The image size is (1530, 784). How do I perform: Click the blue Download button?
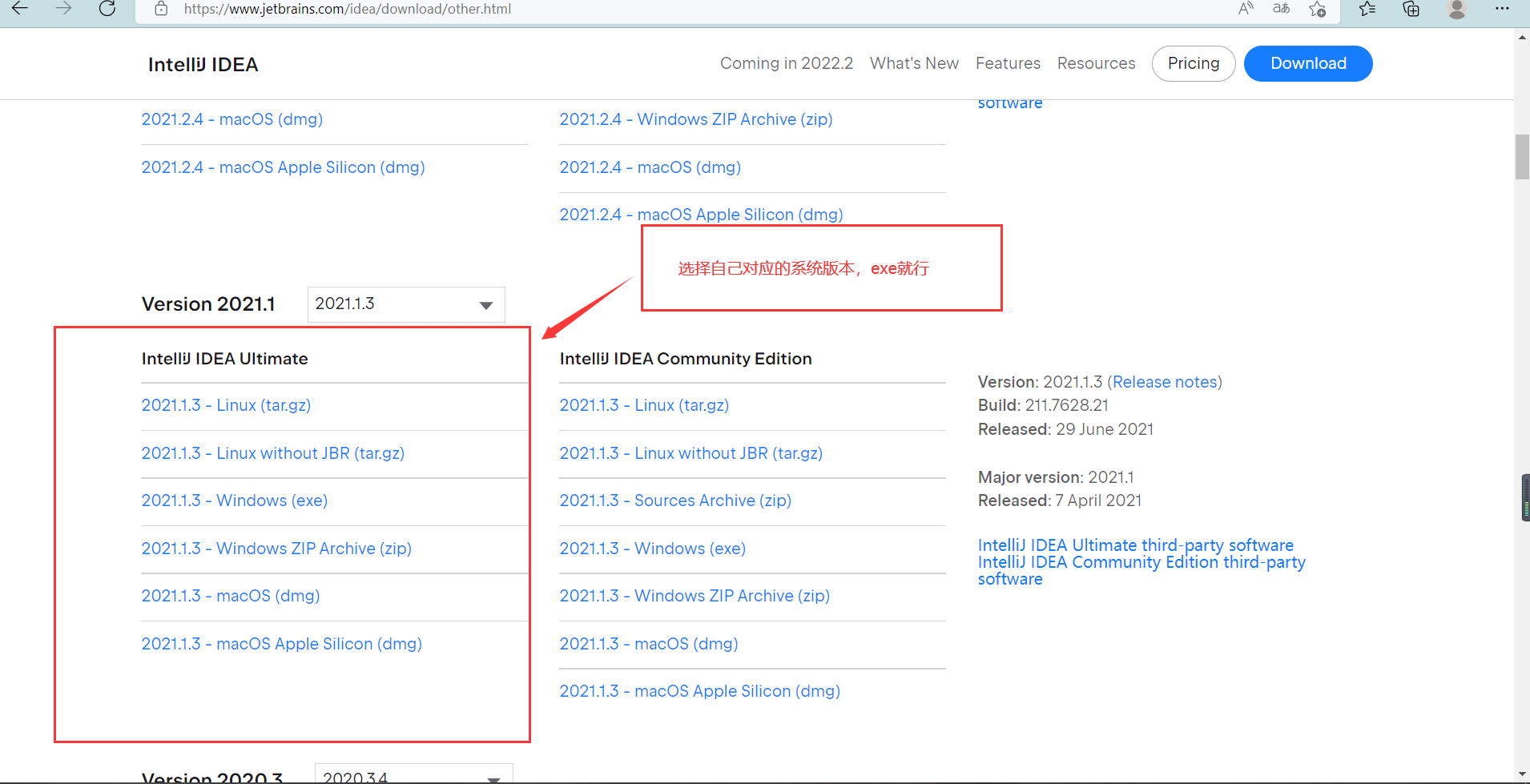pyautogui.click(x=1308, y=63)
